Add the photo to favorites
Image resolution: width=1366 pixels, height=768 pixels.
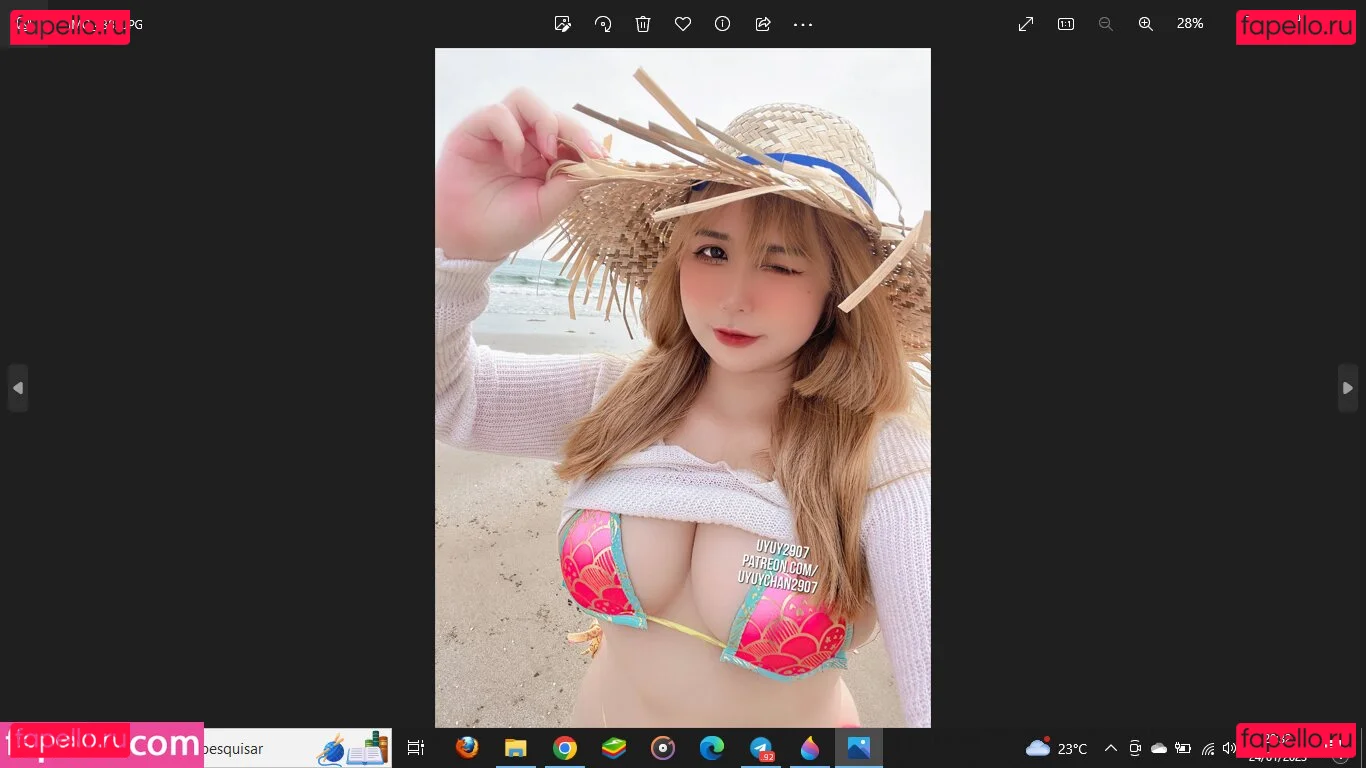pyautogui.click(x=682, y=24)
